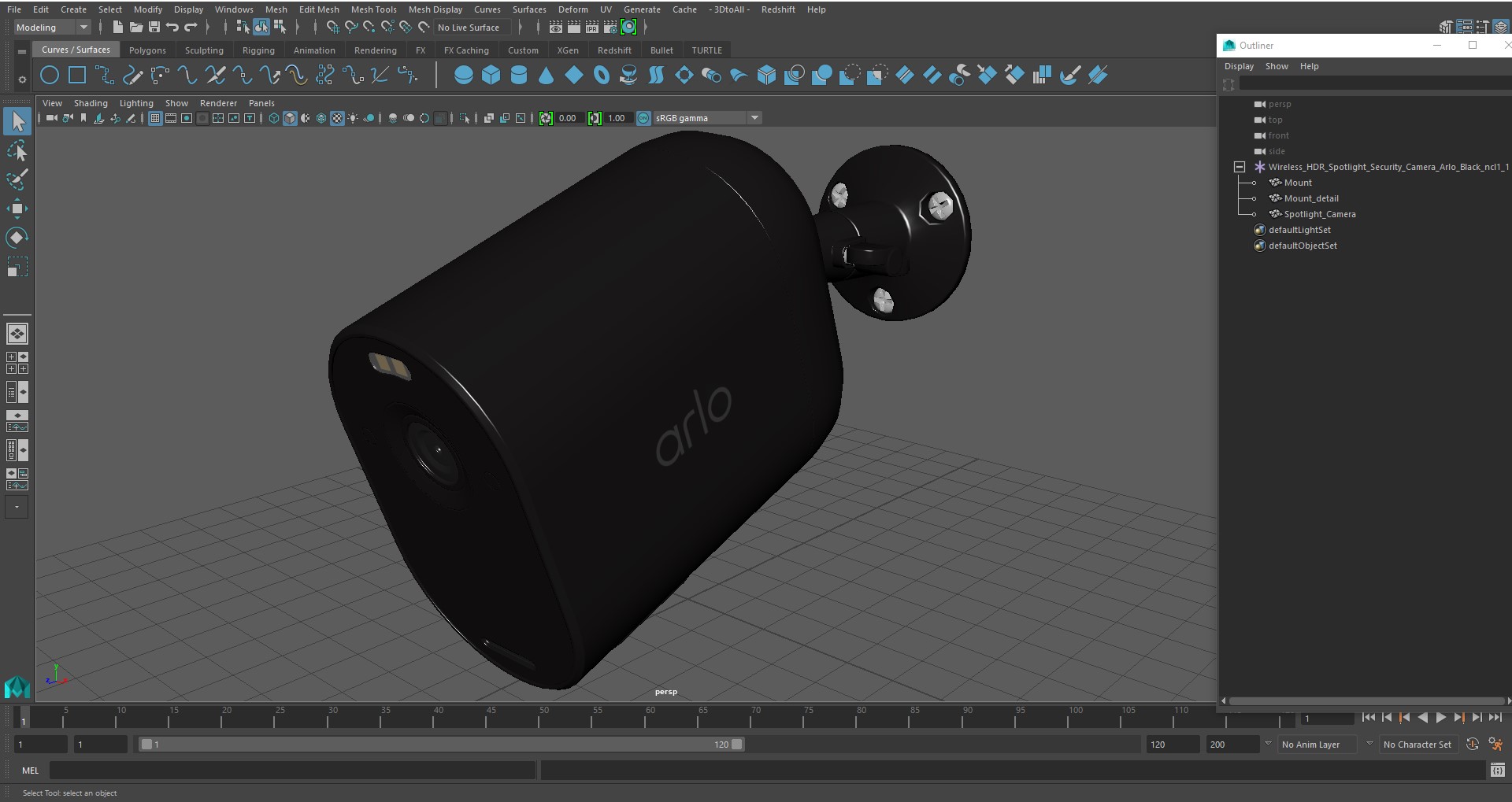Activate the Select tool arrow
Screen dimensions: 1512x802
click(17, 121)
